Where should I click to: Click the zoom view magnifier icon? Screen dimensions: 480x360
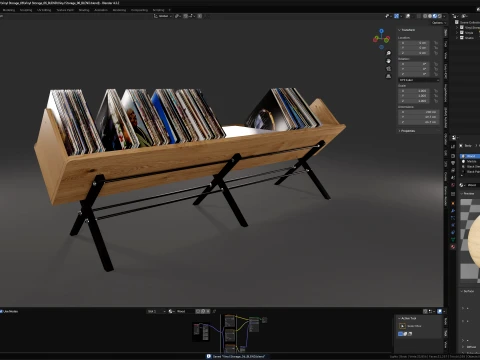click(388, 53)
